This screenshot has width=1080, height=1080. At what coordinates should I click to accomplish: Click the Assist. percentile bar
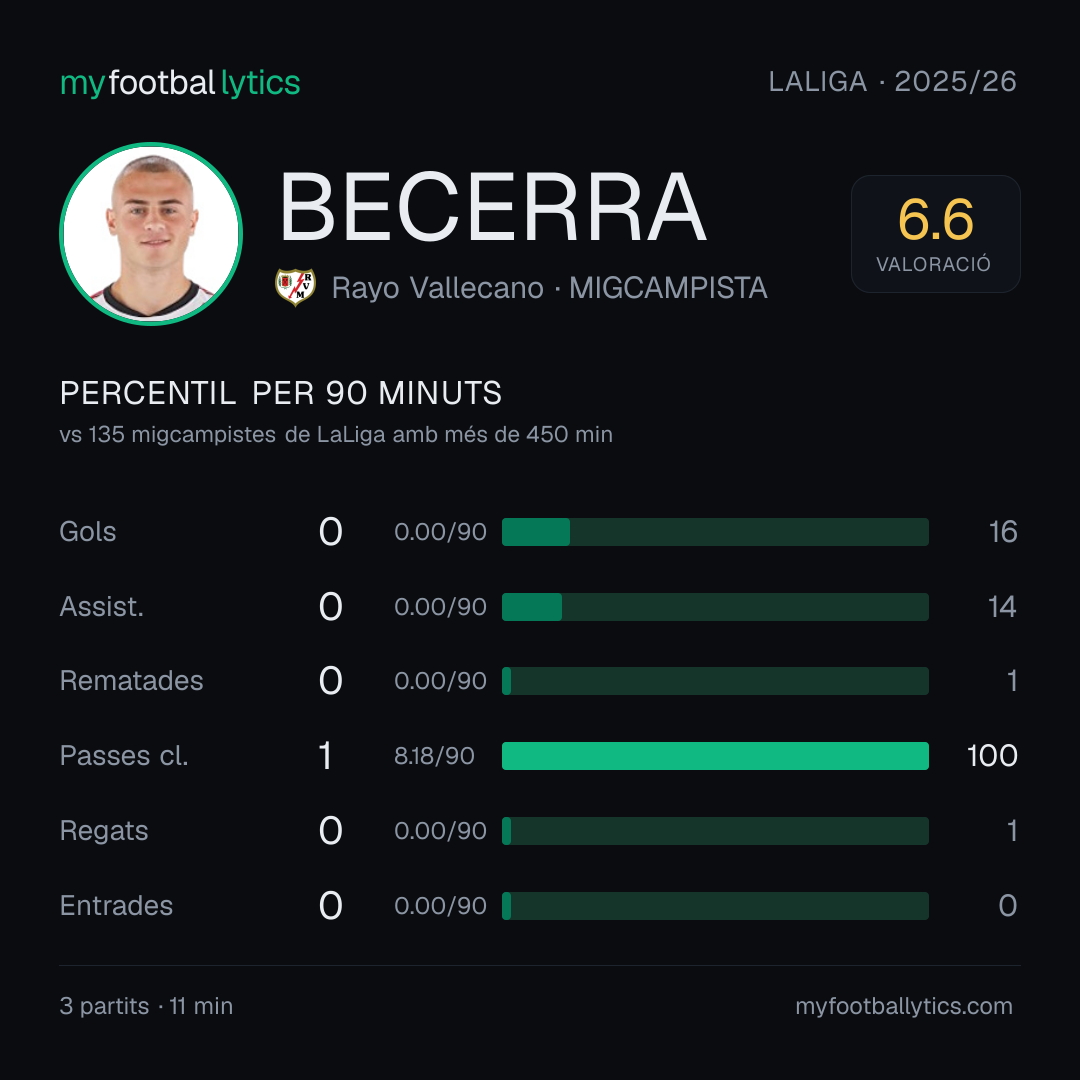tap(715, 607)
